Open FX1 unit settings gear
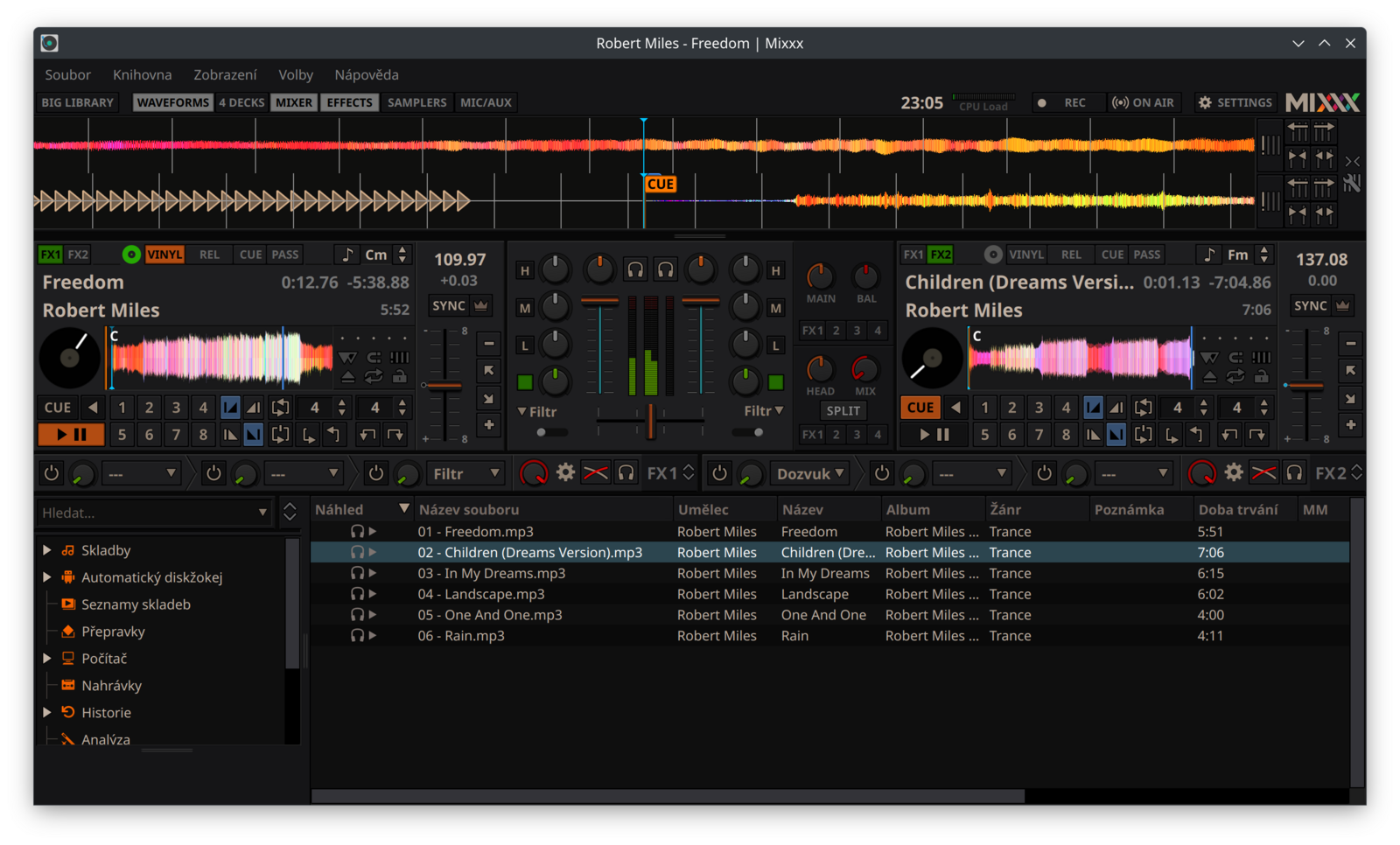The width and height of the screenshot is (1400, 845). coord(565,473)
